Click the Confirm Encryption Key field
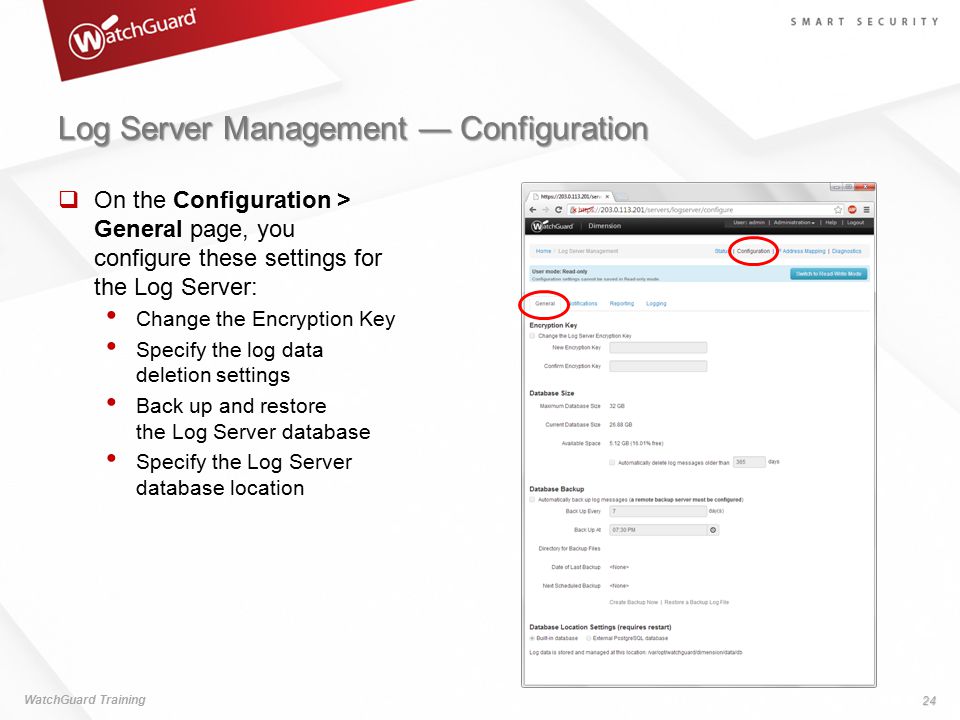 (x=658, y=366)
